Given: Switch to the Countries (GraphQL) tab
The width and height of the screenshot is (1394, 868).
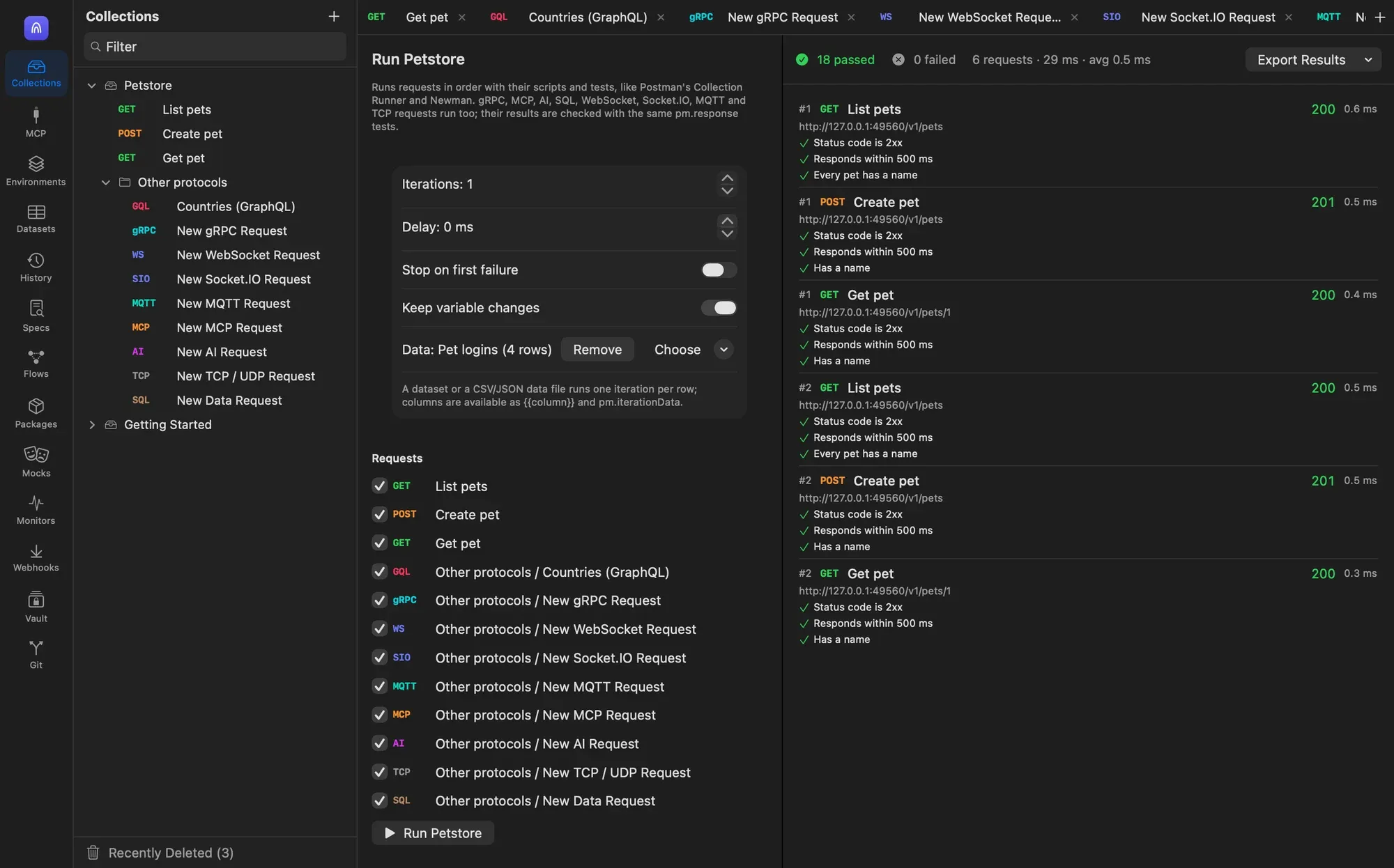Looking at the screenshot, I should (588, 17).
